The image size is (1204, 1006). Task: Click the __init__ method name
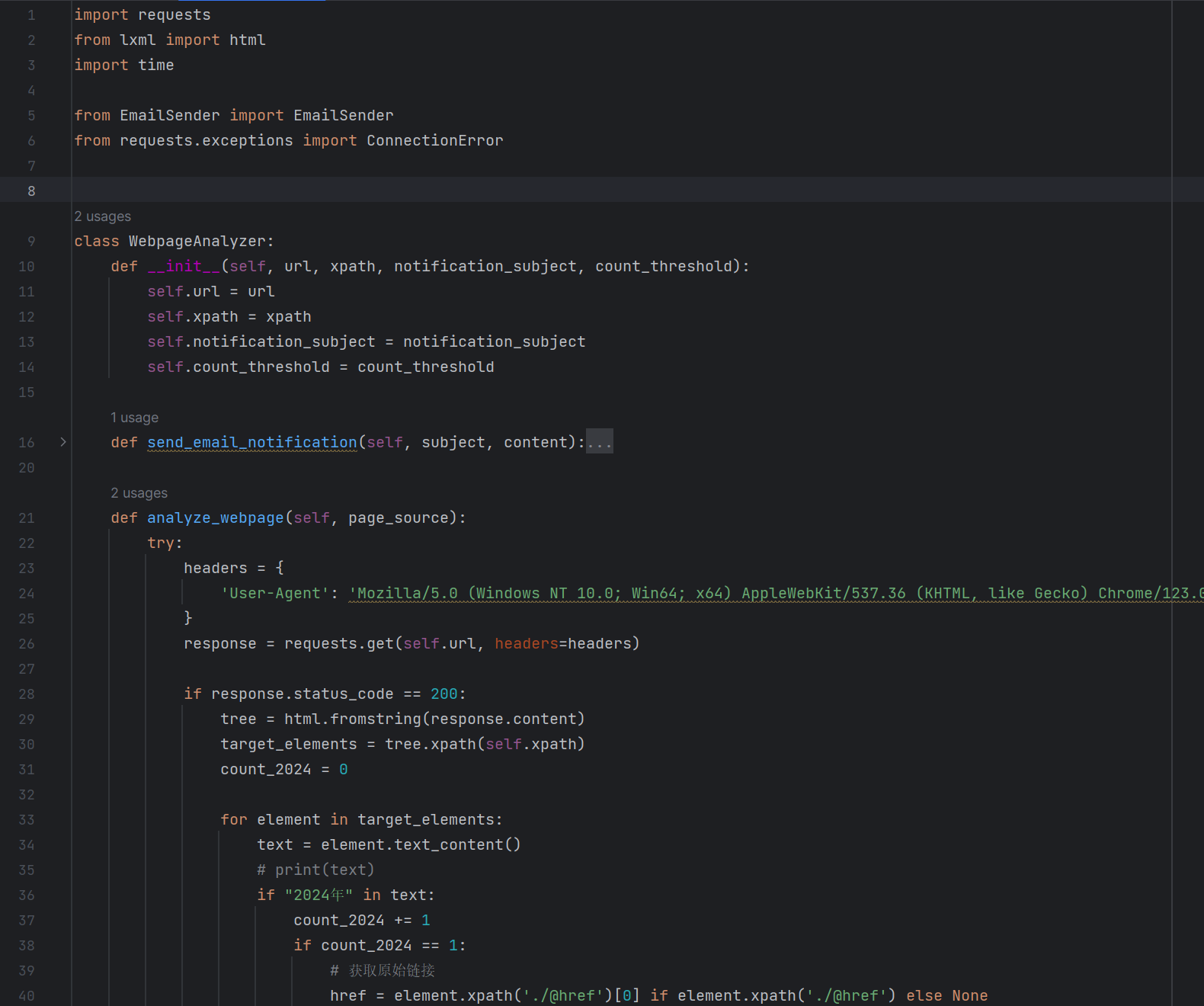(x=184, y=266)
